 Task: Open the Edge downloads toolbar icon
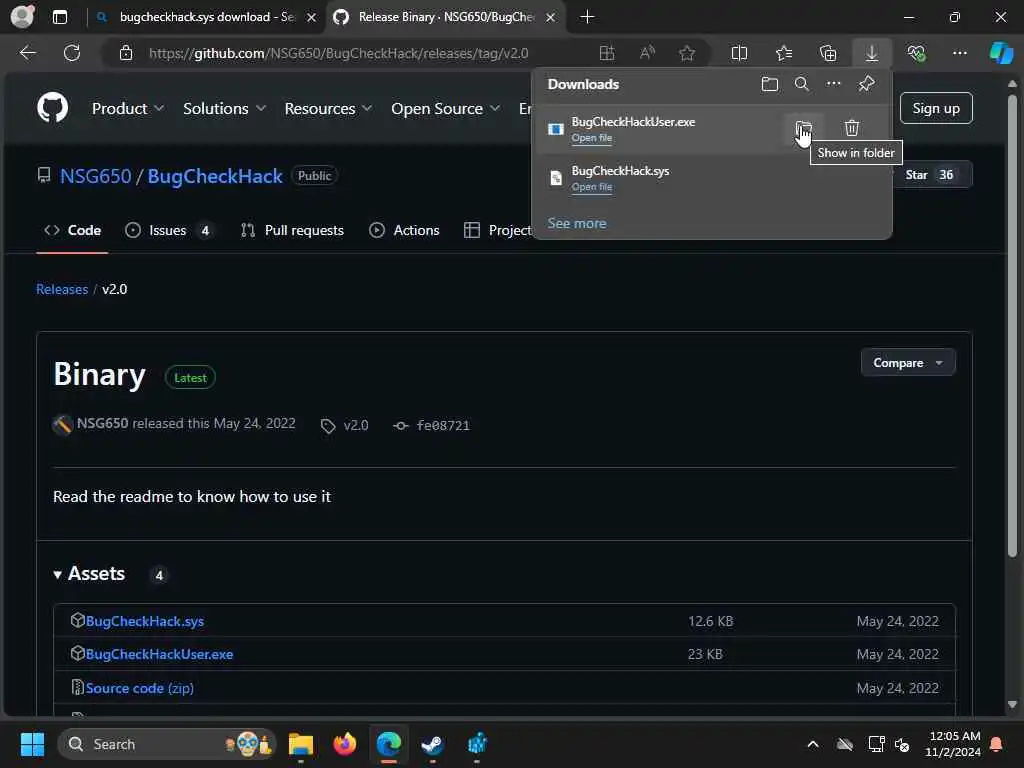[x=872, y=53]
